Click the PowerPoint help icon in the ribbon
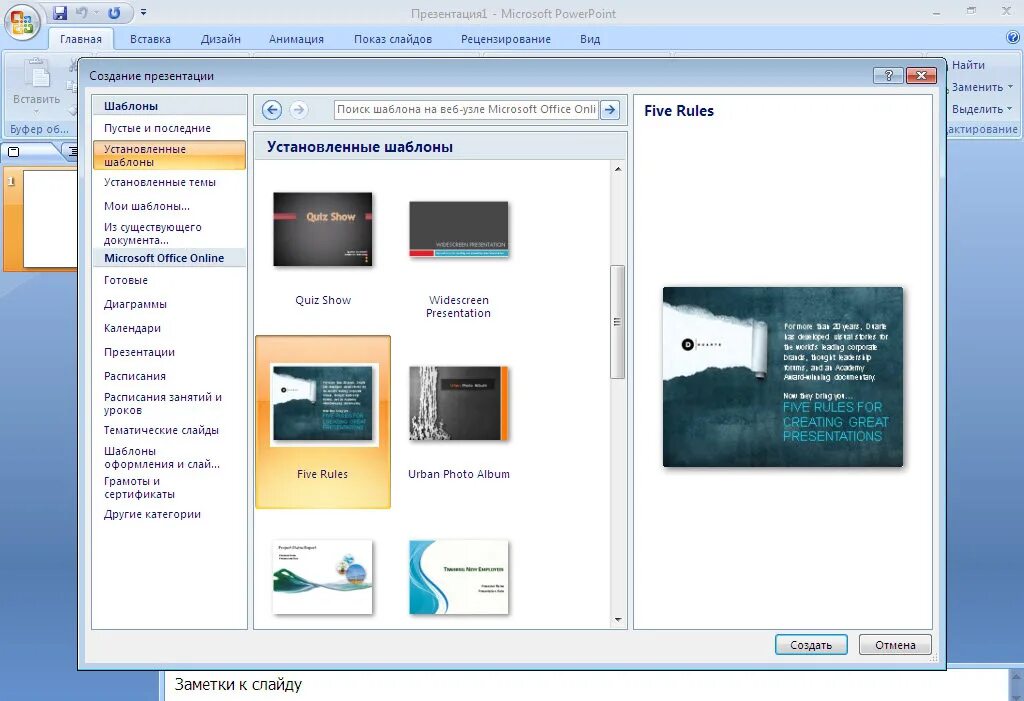The height and width of the screenshot is (701, 1024). click(x=1013, y=38)
